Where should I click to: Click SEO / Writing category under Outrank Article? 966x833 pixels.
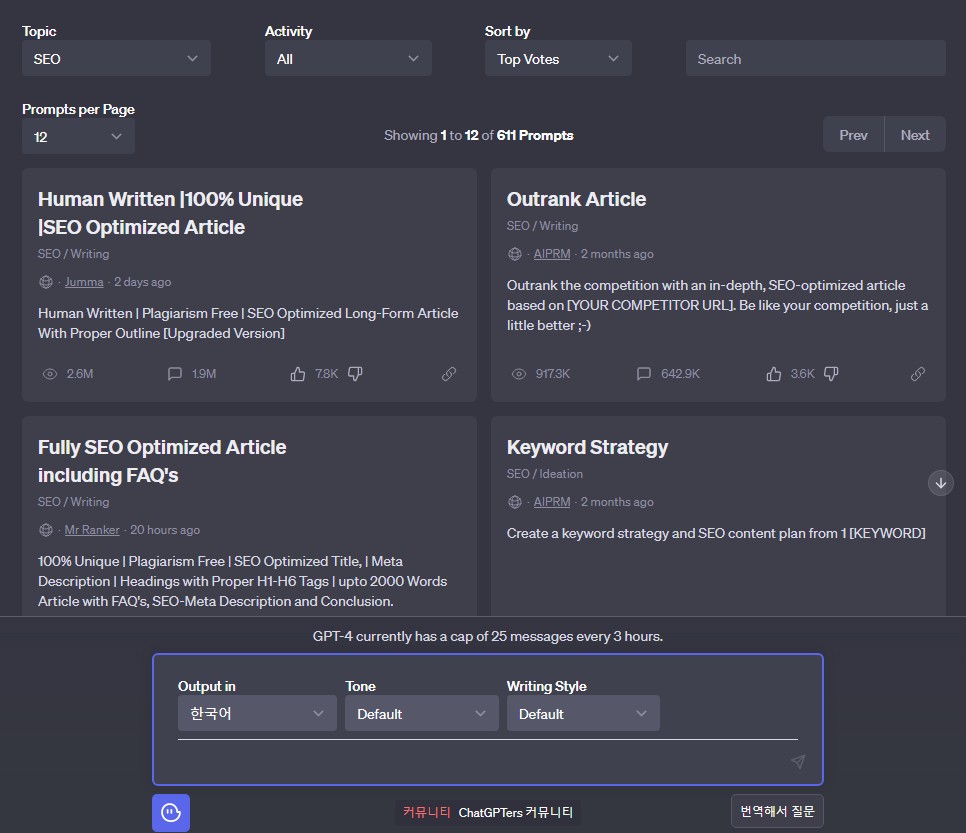[542, 226]
